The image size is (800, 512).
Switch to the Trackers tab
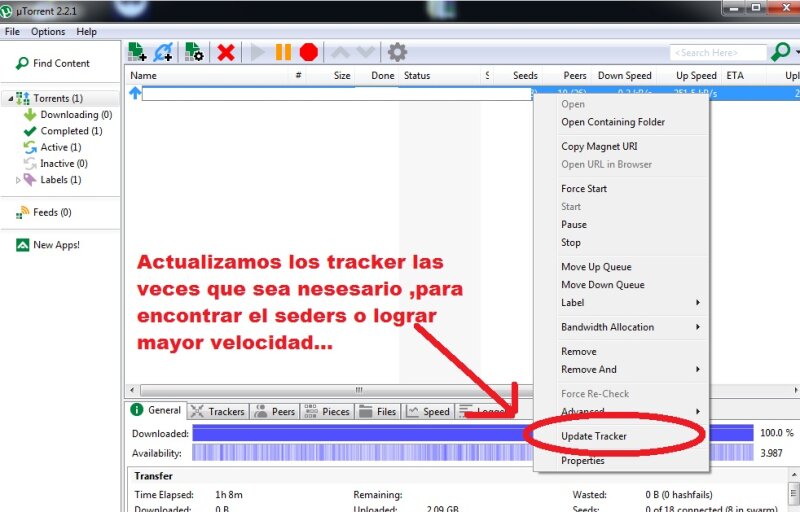tap(218, 411)
